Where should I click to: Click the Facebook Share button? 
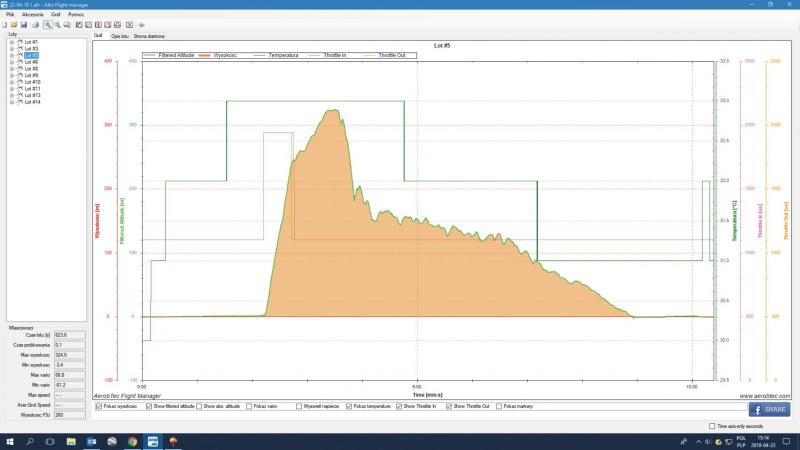pos(769,409)
